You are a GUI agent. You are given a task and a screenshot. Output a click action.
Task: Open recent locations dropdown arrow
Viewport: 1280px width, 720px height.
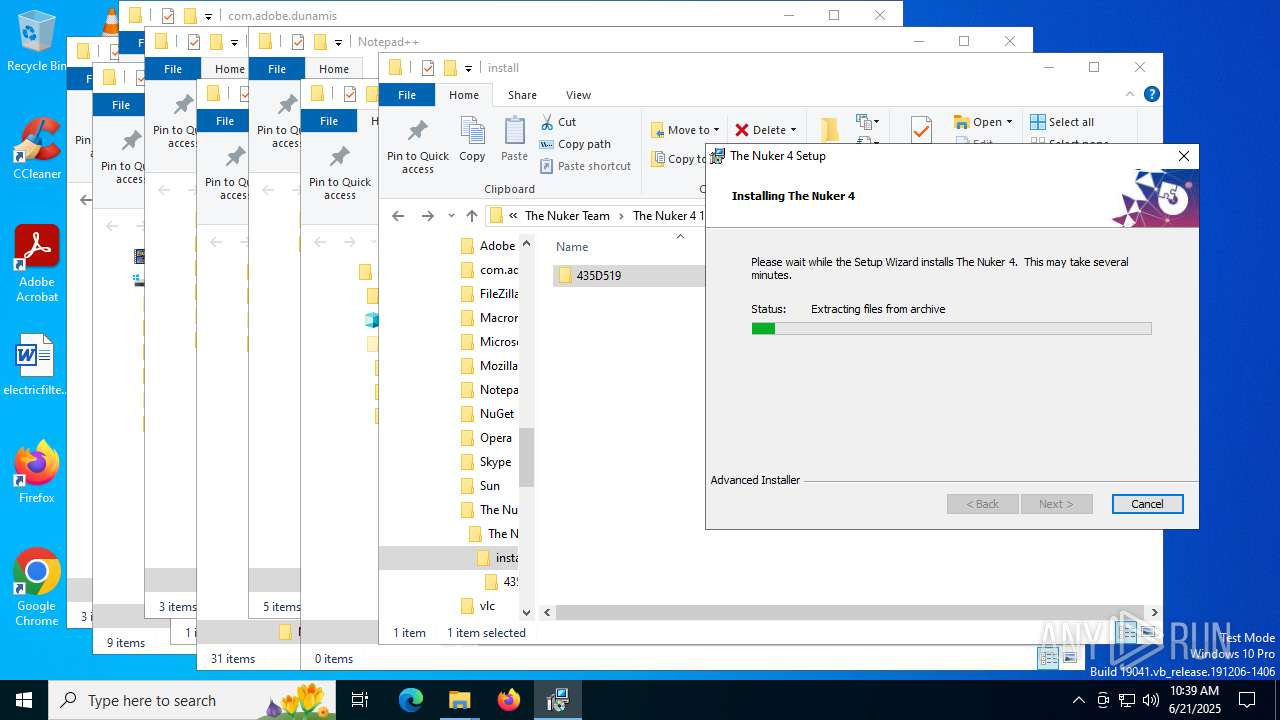(451, 216)
